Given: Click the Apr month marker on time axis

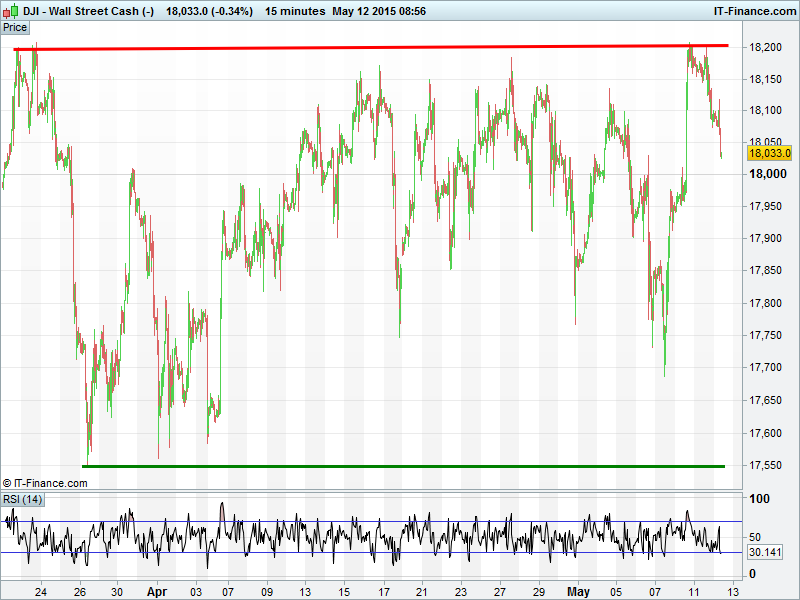Looking at the screenshot, I should 159,591.
